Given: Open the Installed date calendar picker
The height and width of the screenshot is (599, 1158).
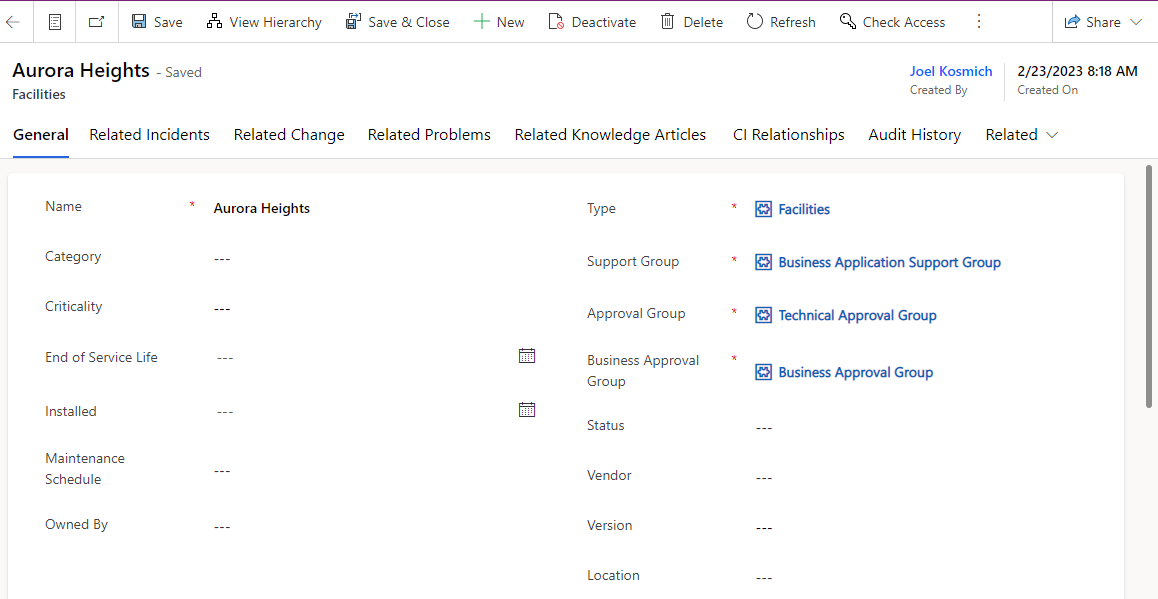Looking at the screenshot, I should pyautogui.click(x=527, y=410).
